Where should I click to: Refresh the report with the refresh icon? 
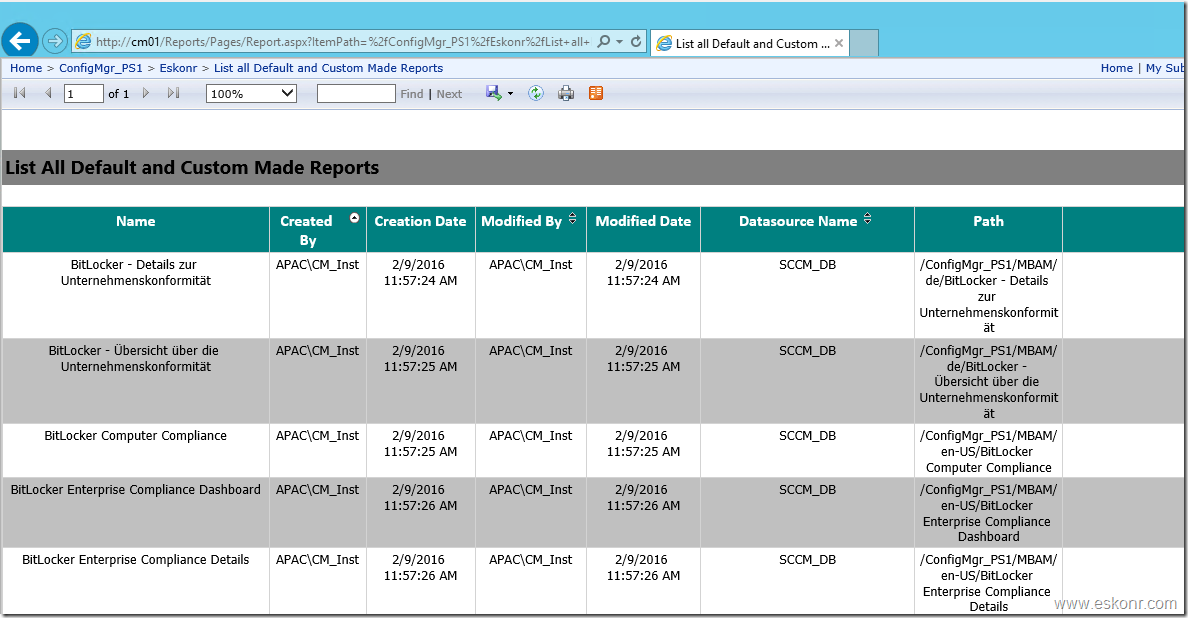pos(536,93)
